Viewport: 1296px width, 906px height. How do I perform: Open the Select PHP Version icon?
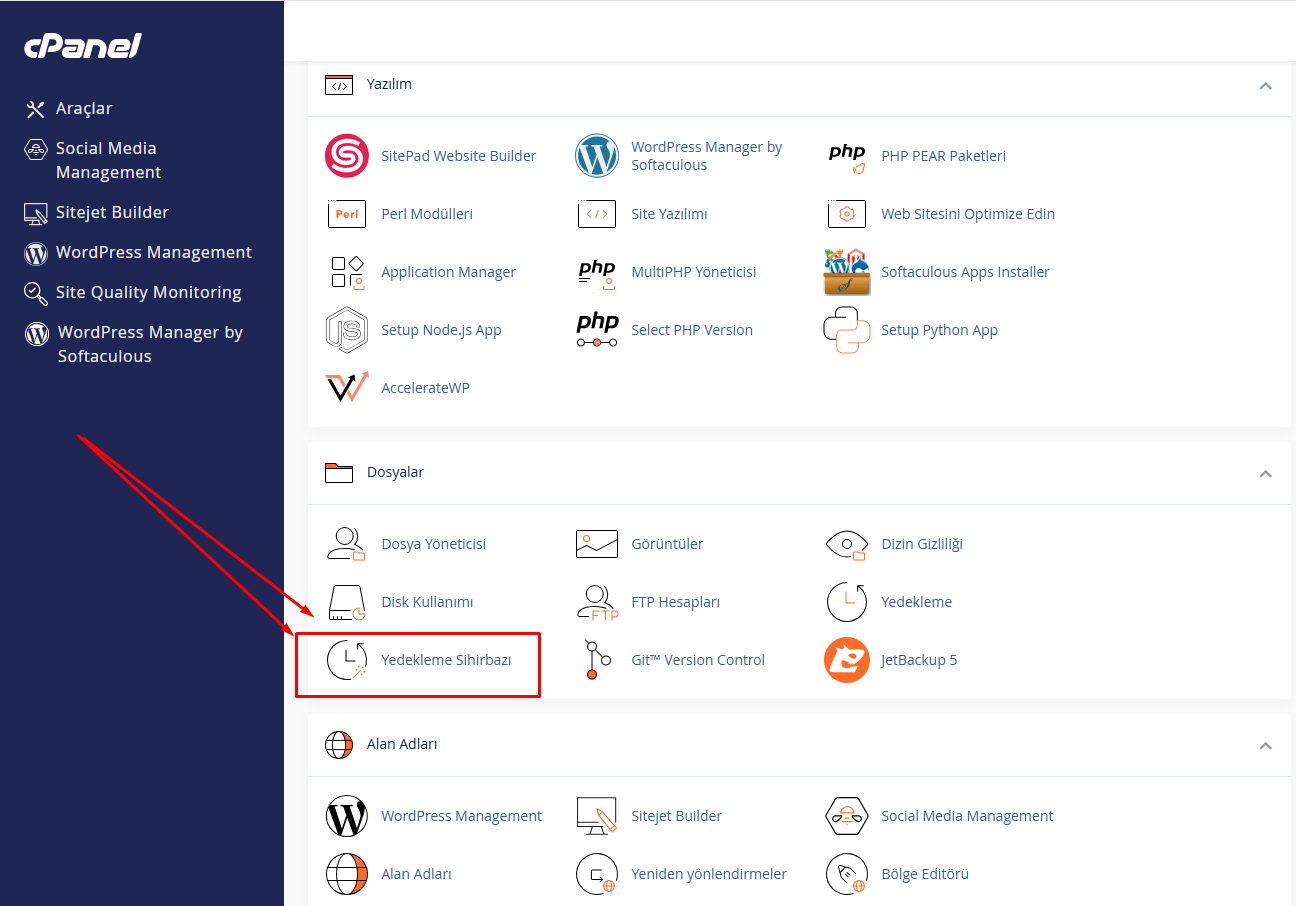click(597, 330)
